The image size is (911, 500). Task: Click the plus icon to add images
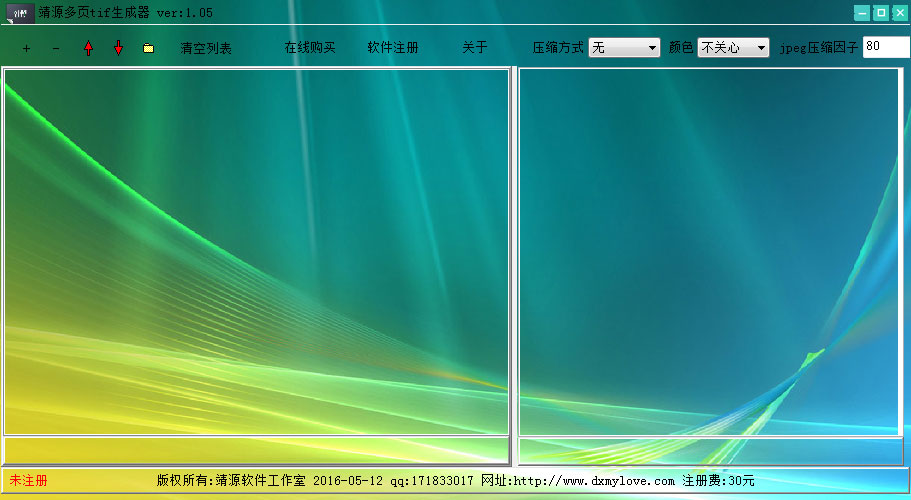(x=26, y=48)
